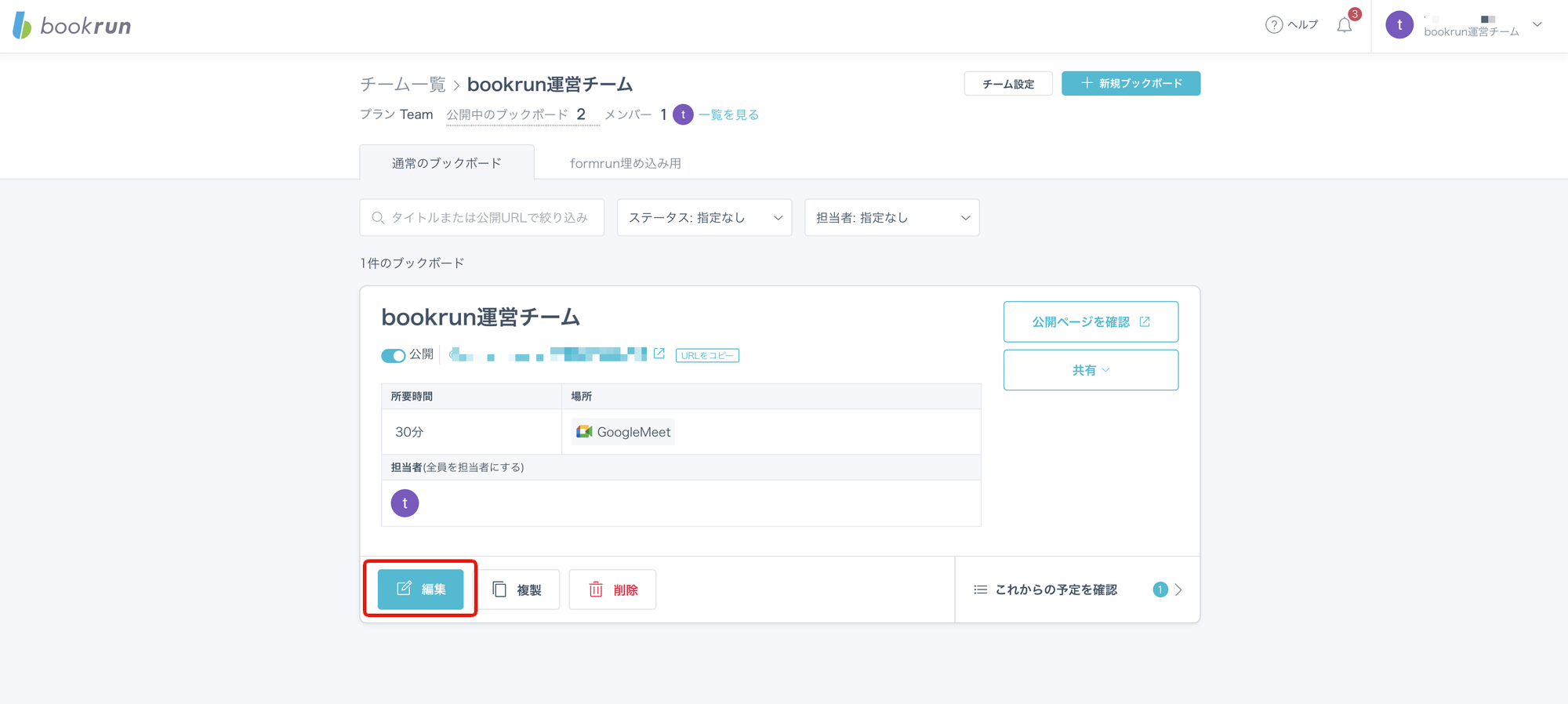Click the upcoming schedule count badge 1
Viewport: 1568px width, 704px height.
click(1160, 590)
